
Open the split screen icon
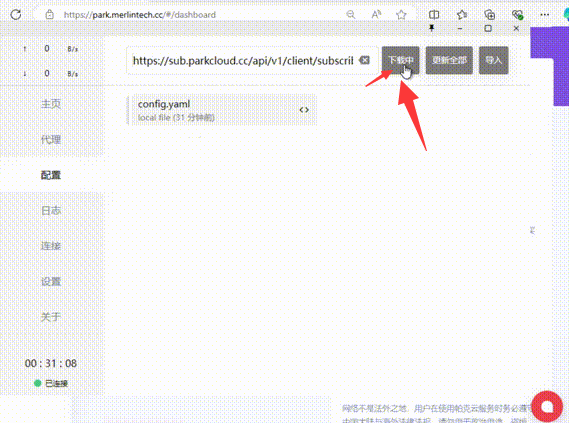[x=434, y=15]
